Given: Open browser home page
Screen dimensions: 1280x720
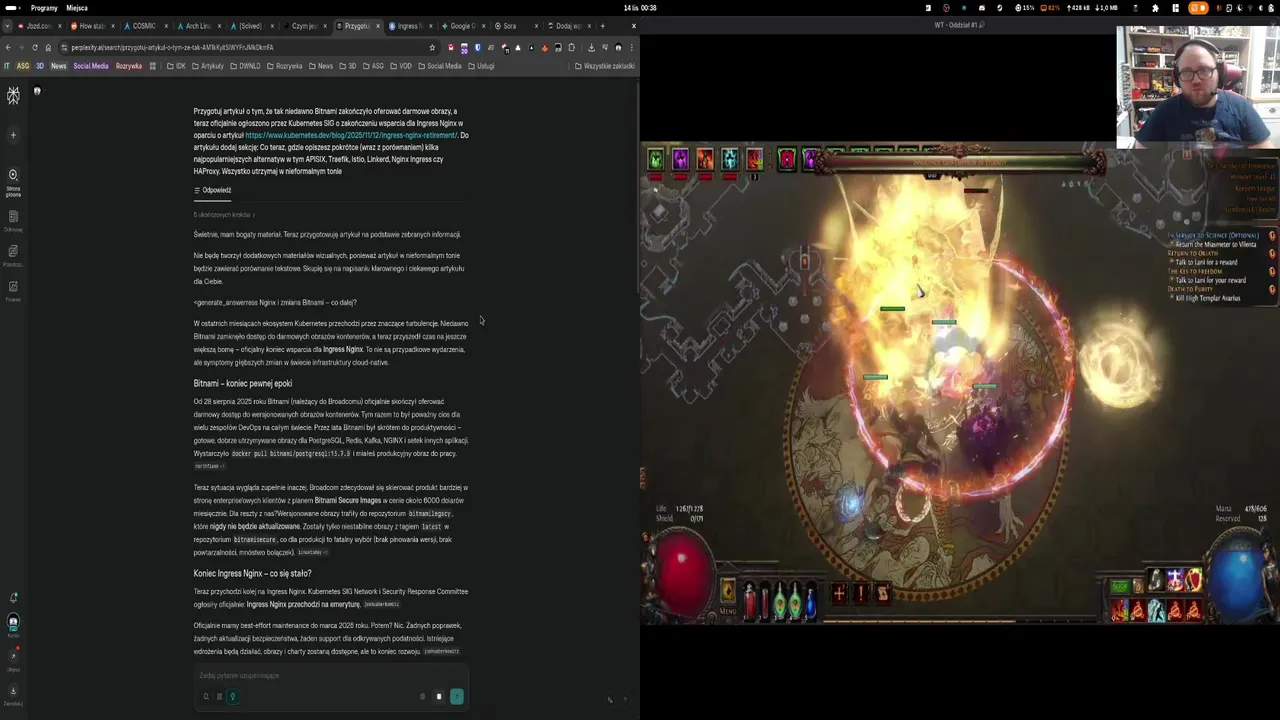Looking at the screenshot, I should (47, 47).
